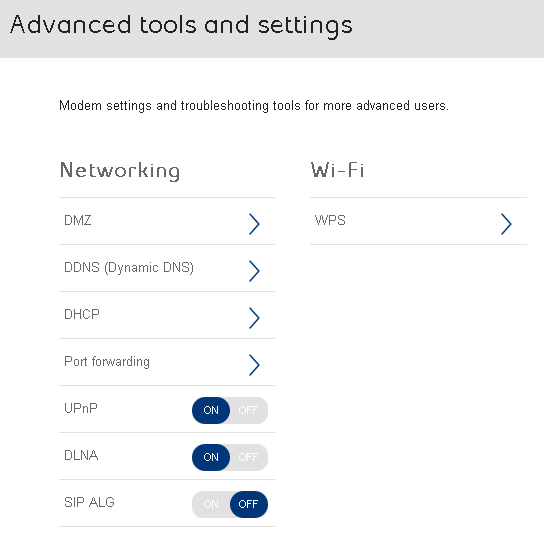Click the Networking section heading

click(120, 171)
